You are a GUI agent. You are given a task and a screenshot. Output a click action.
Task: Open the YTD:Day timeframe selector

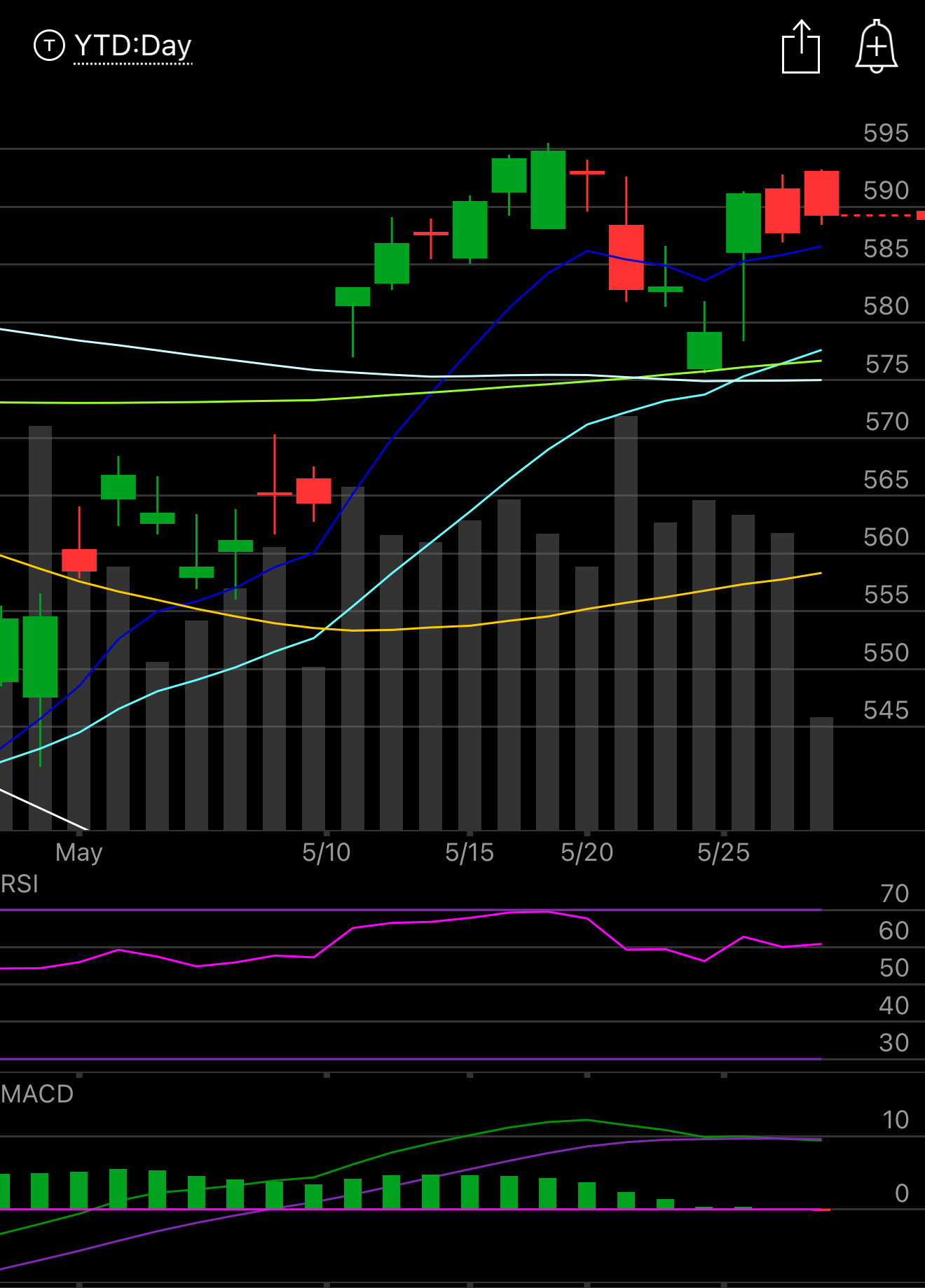point(132,46)
